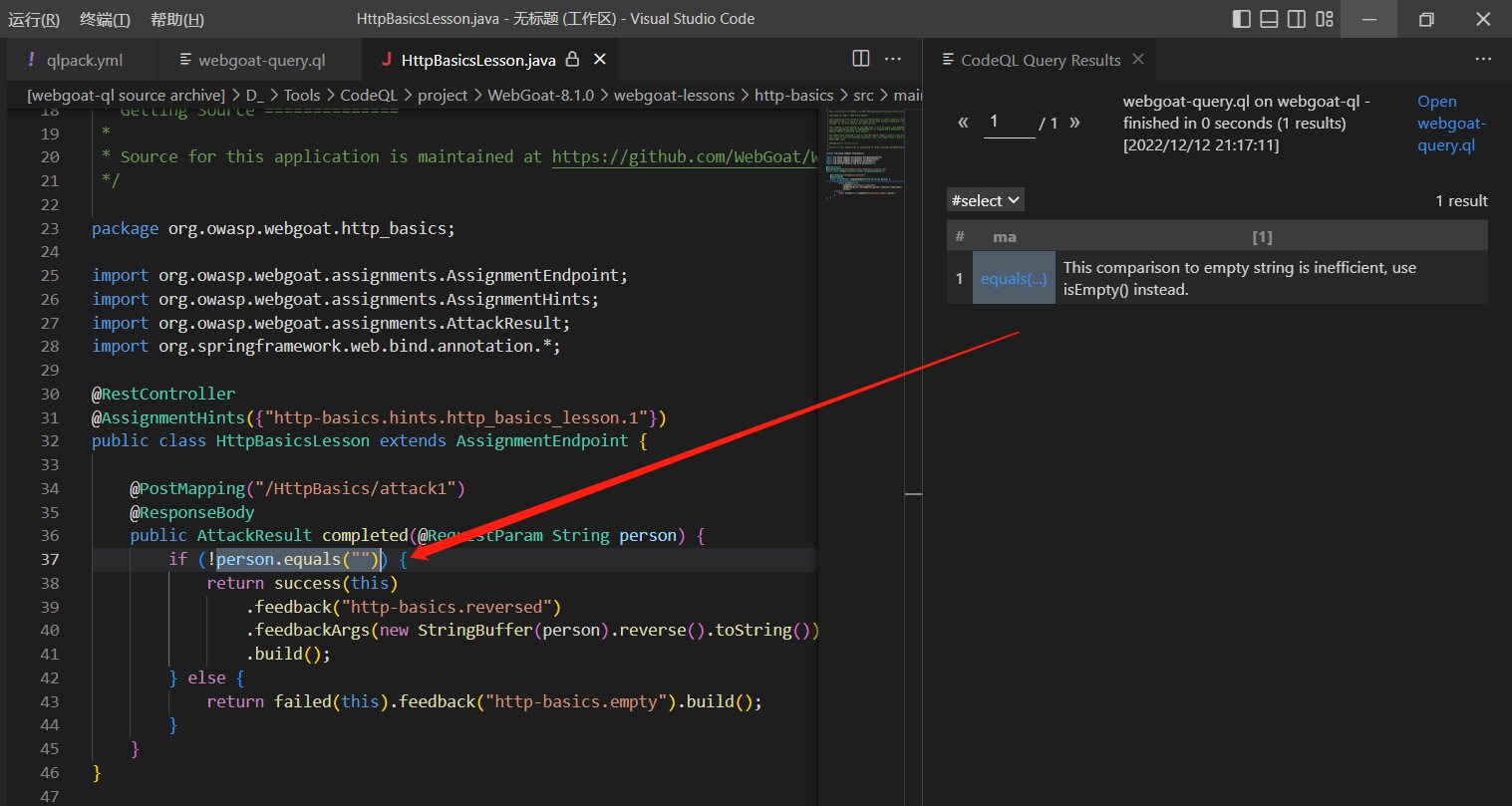The image size is (1512, 806).
Task: Click list icon on CodeQL Query Results tab
Action: point(948,60)
